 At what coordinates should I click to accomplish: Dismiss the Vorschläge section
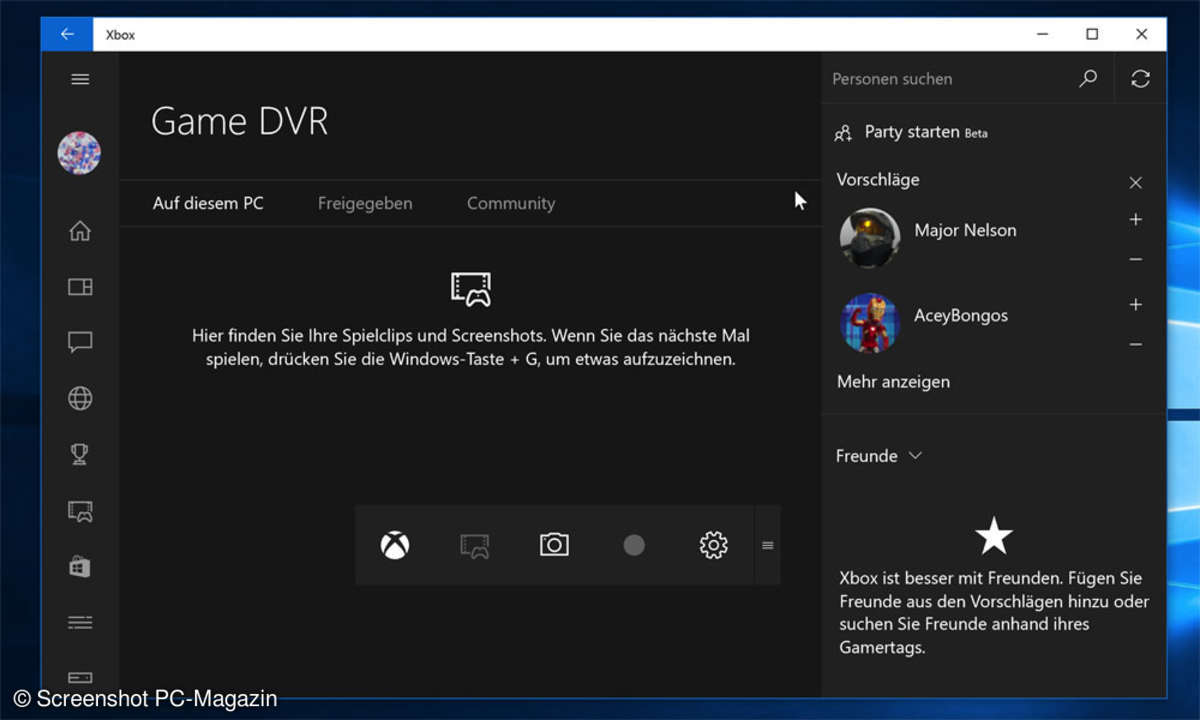pos(1135,183)
